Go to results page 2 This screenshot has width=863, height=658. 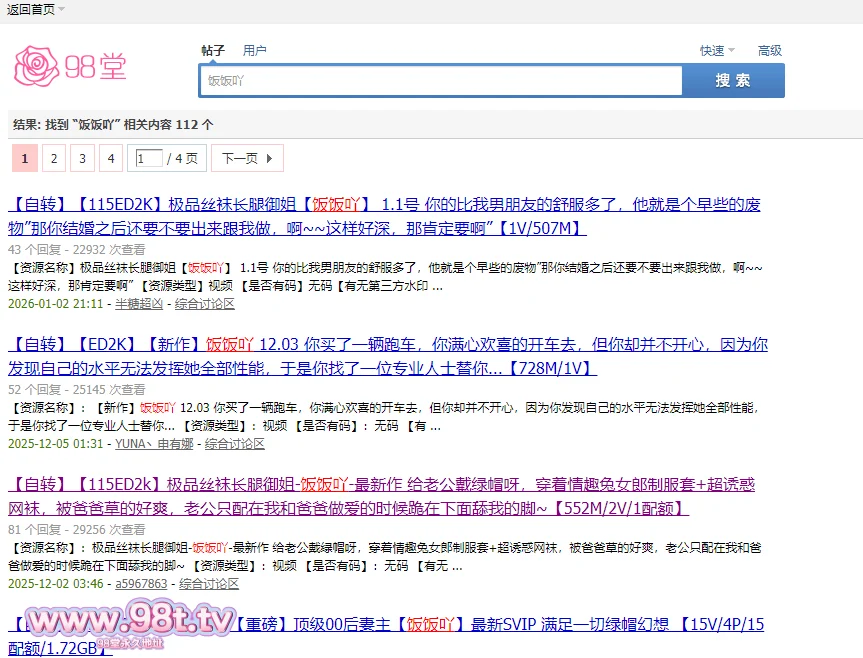(54, 158)
